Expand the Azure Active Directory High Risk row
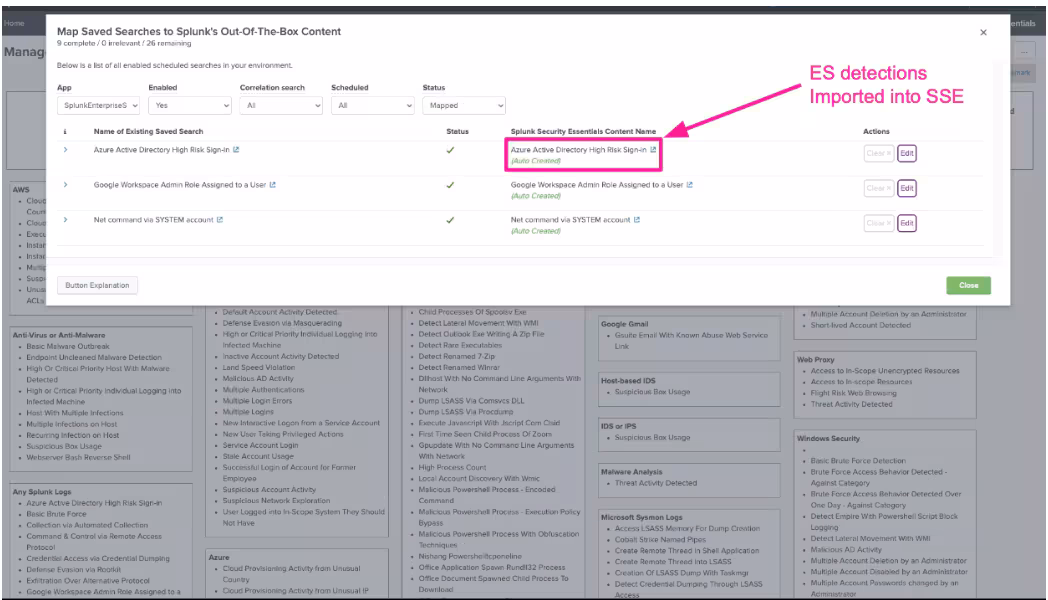Image resolution: width=1048 pixels, height=600 pixels. point(66,150)
